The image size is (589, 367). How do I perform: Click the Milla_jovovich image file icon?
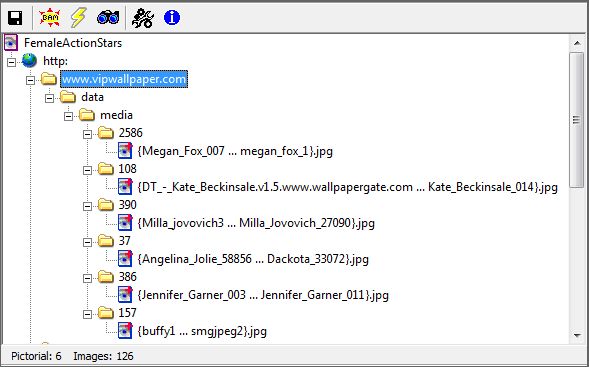click(125, 223)
